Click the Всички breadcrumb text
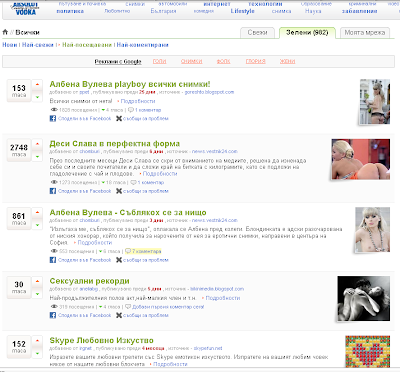Viewport: 400px width, 372px height. coord(27,32)
